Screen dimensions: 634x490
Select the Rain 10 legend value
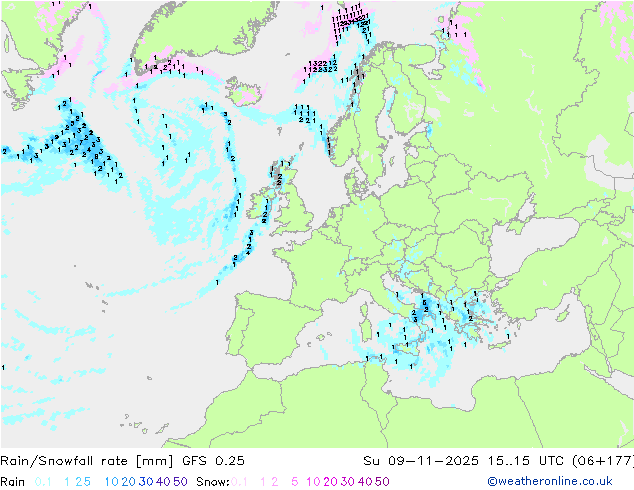point(111,482)
